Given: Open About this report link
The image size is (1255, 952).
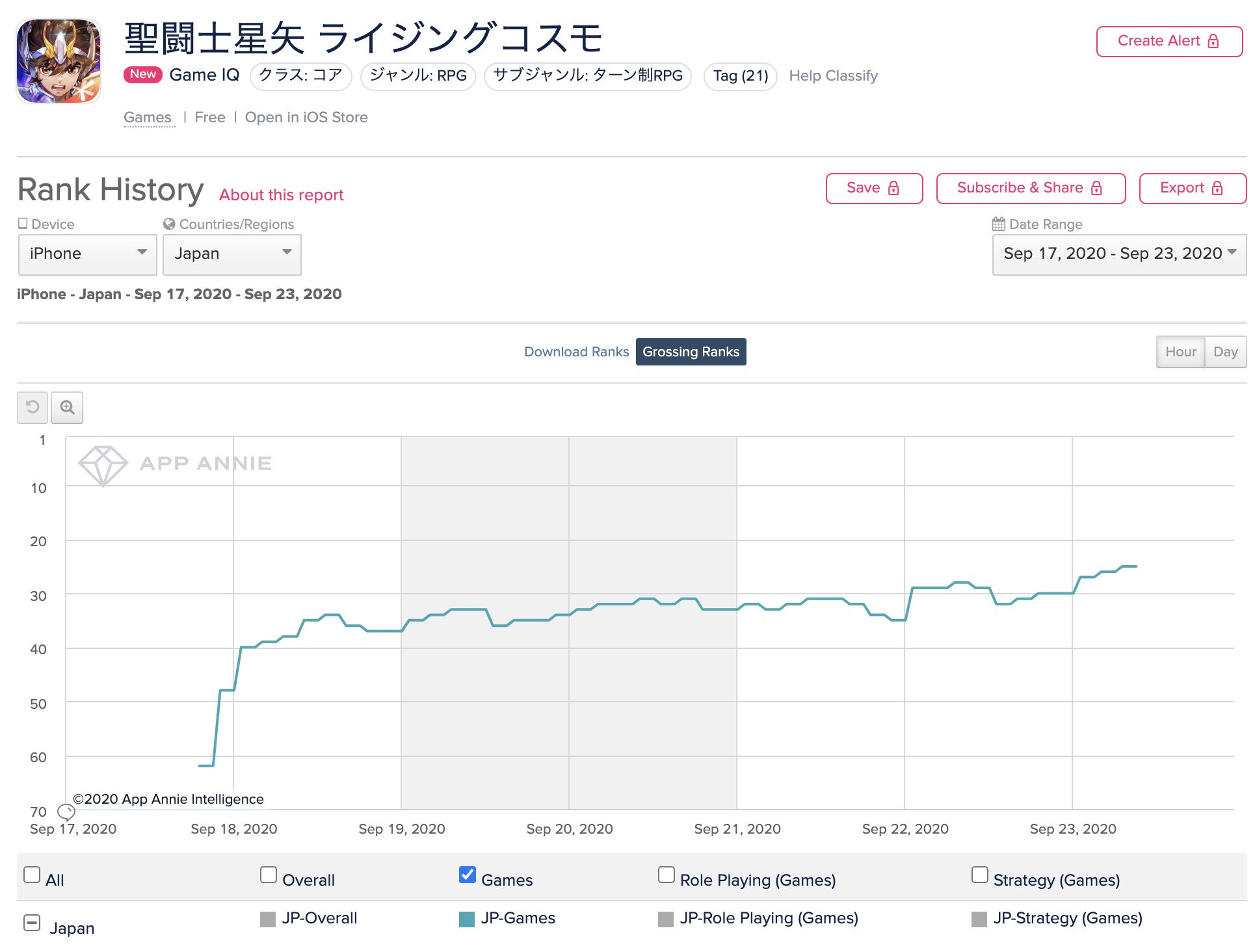Looking at the screenshot, I should 281,195.
